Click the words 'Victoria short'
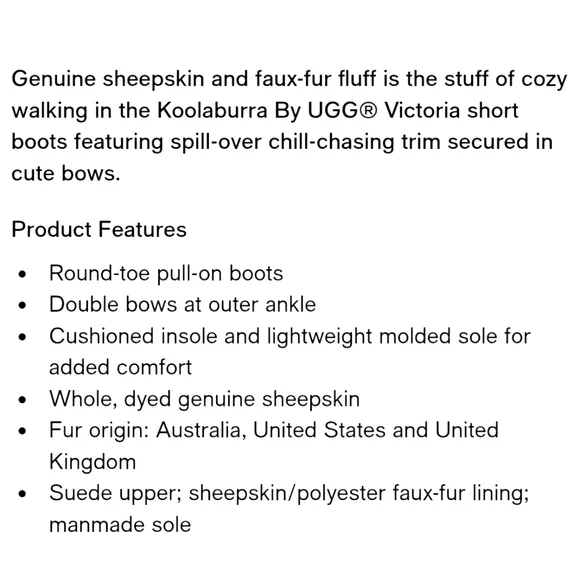Image resolution: width=580 pixels, height=580 pixels. (451, 110)
